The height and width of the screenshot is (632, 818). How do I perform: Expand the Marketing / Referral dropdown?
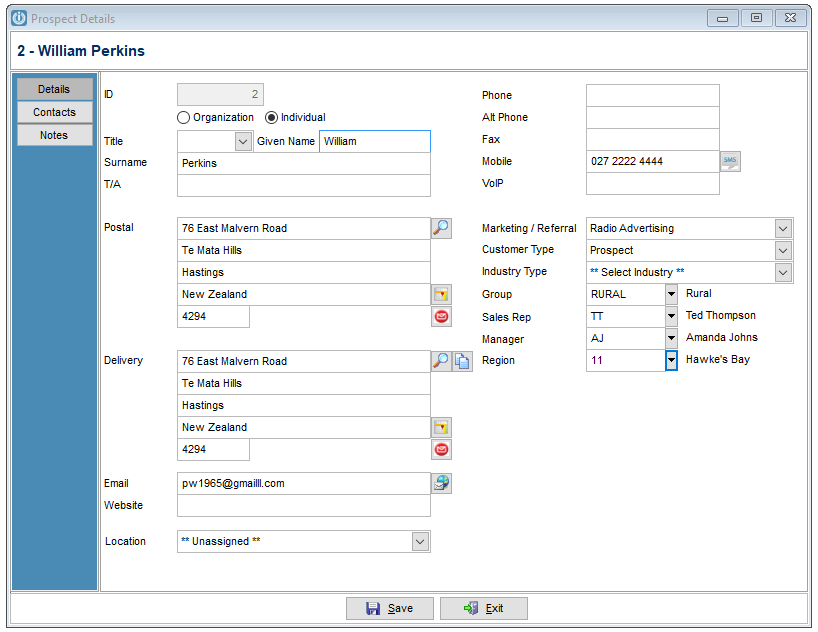(x=783, y=229)
